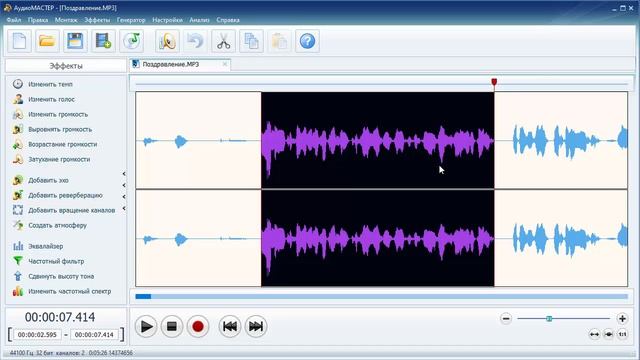Click the Эффекты panel header
The image size is (640, 360).
tap(66, 66)
